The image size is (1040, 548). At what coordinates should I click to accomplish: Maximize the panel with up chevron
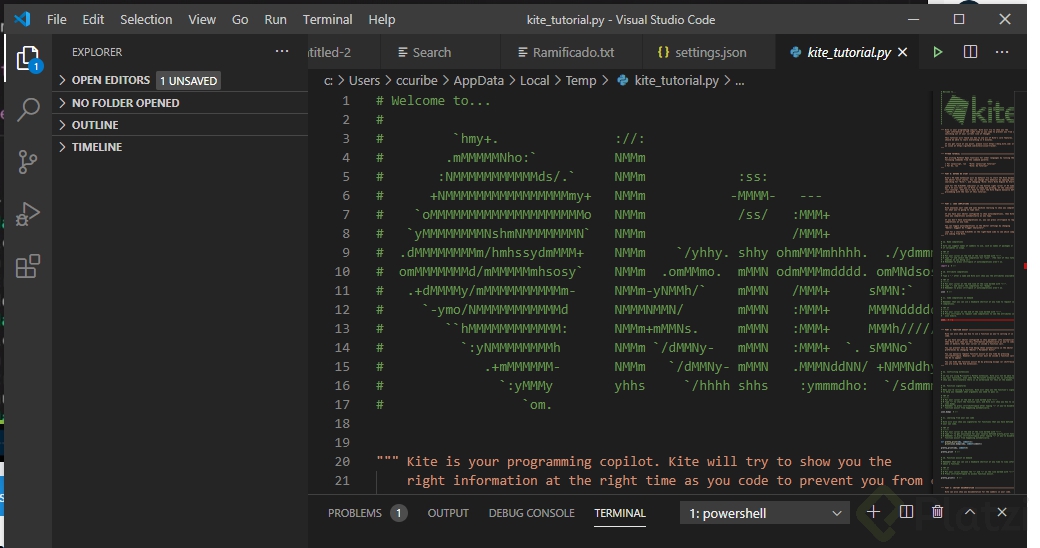click(x=970, y=512)
